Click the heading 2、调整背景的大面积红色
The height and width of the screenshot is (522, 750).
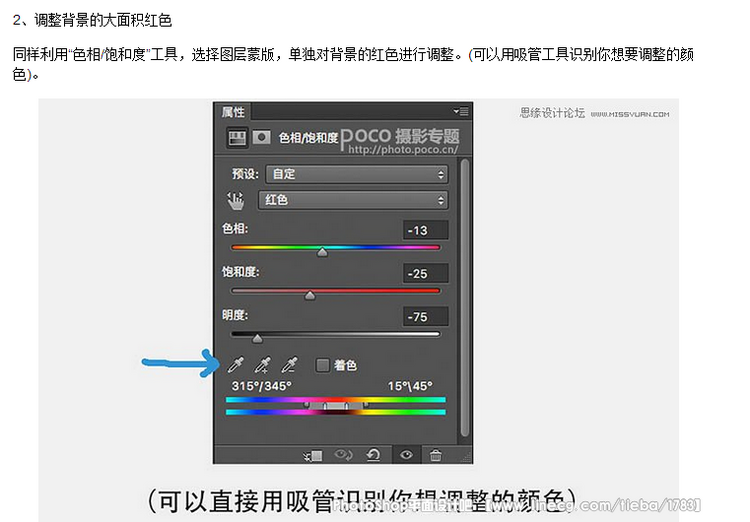point(92,21)
